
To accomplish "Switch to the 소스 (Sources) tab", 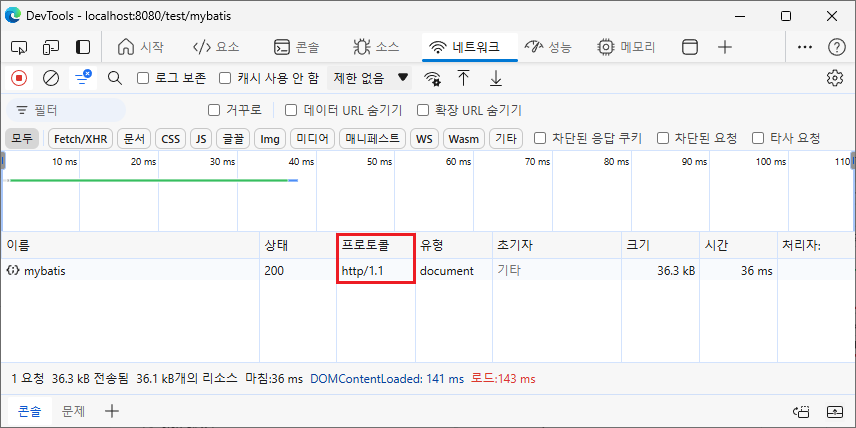I will (x=376, y=47).
